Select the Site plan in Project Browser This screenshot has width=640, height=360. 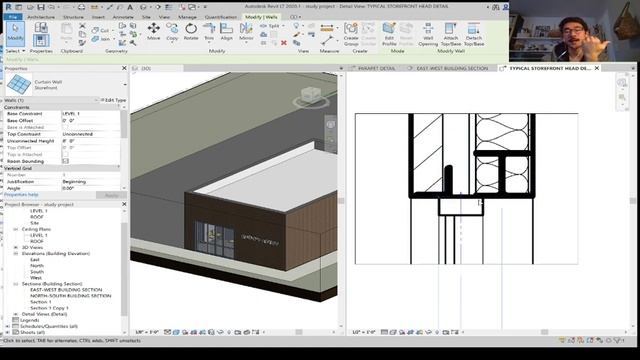pyautogui.click(x=35, y=223)
